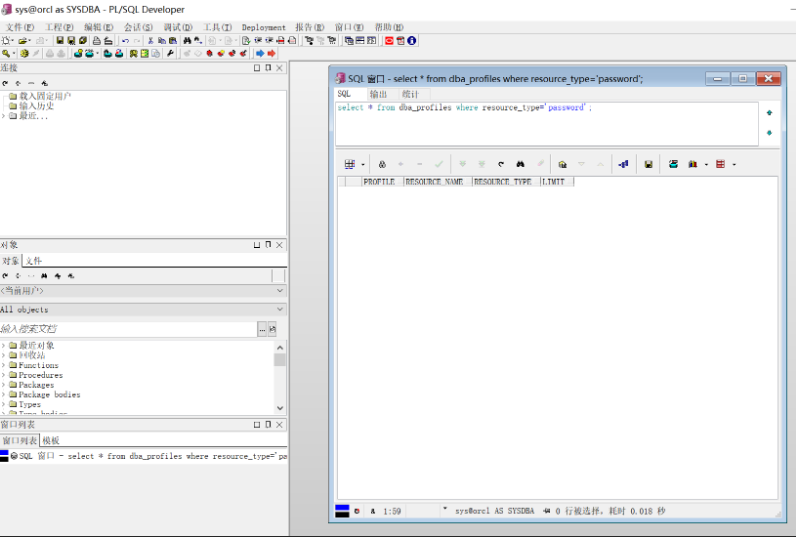Click the blue right arrow toolbar icon
This screenshot has width=796, height=537.
[260, 53]
